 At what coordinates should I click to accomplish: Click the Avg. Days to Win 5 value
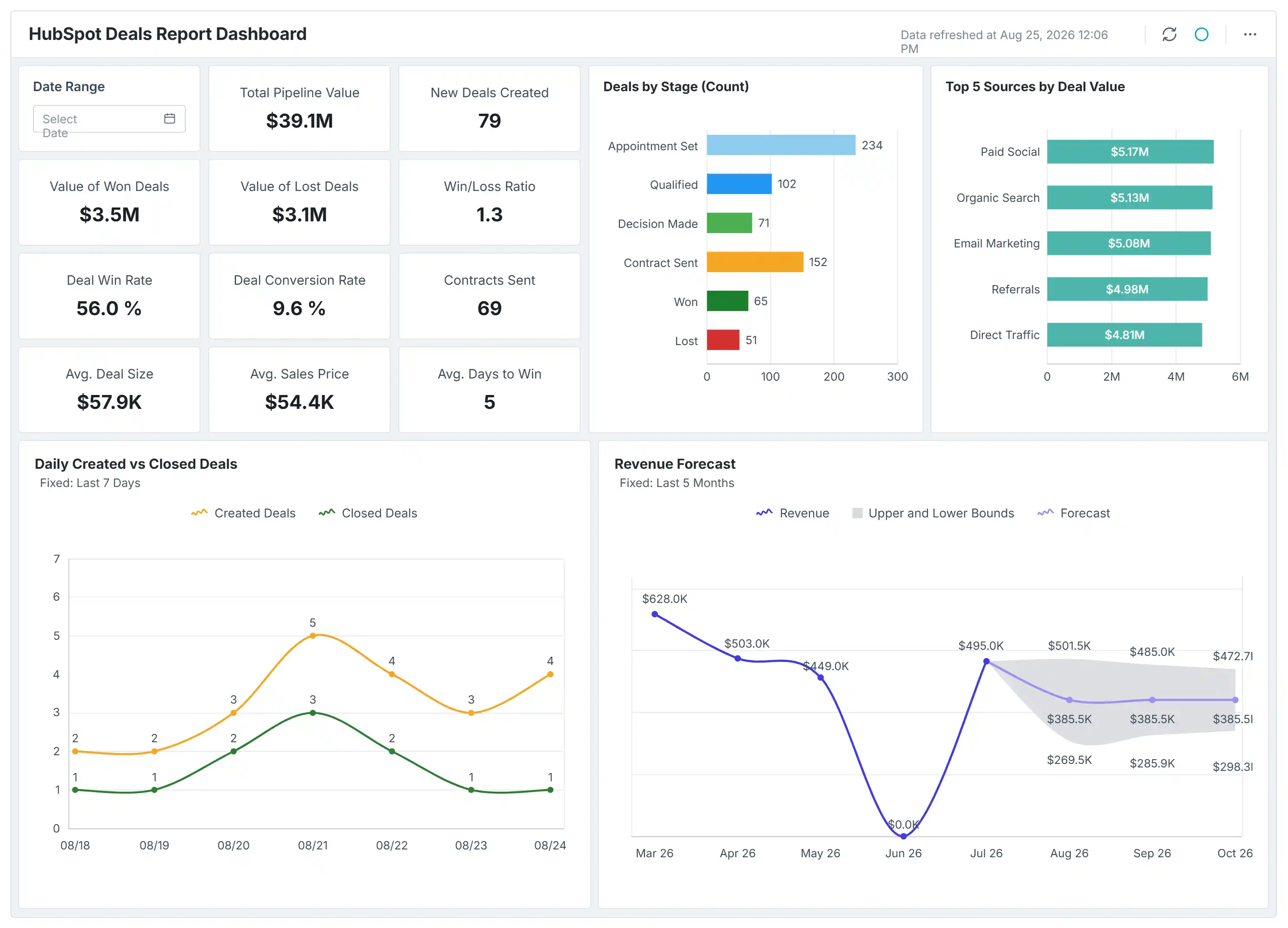[490, 402]
